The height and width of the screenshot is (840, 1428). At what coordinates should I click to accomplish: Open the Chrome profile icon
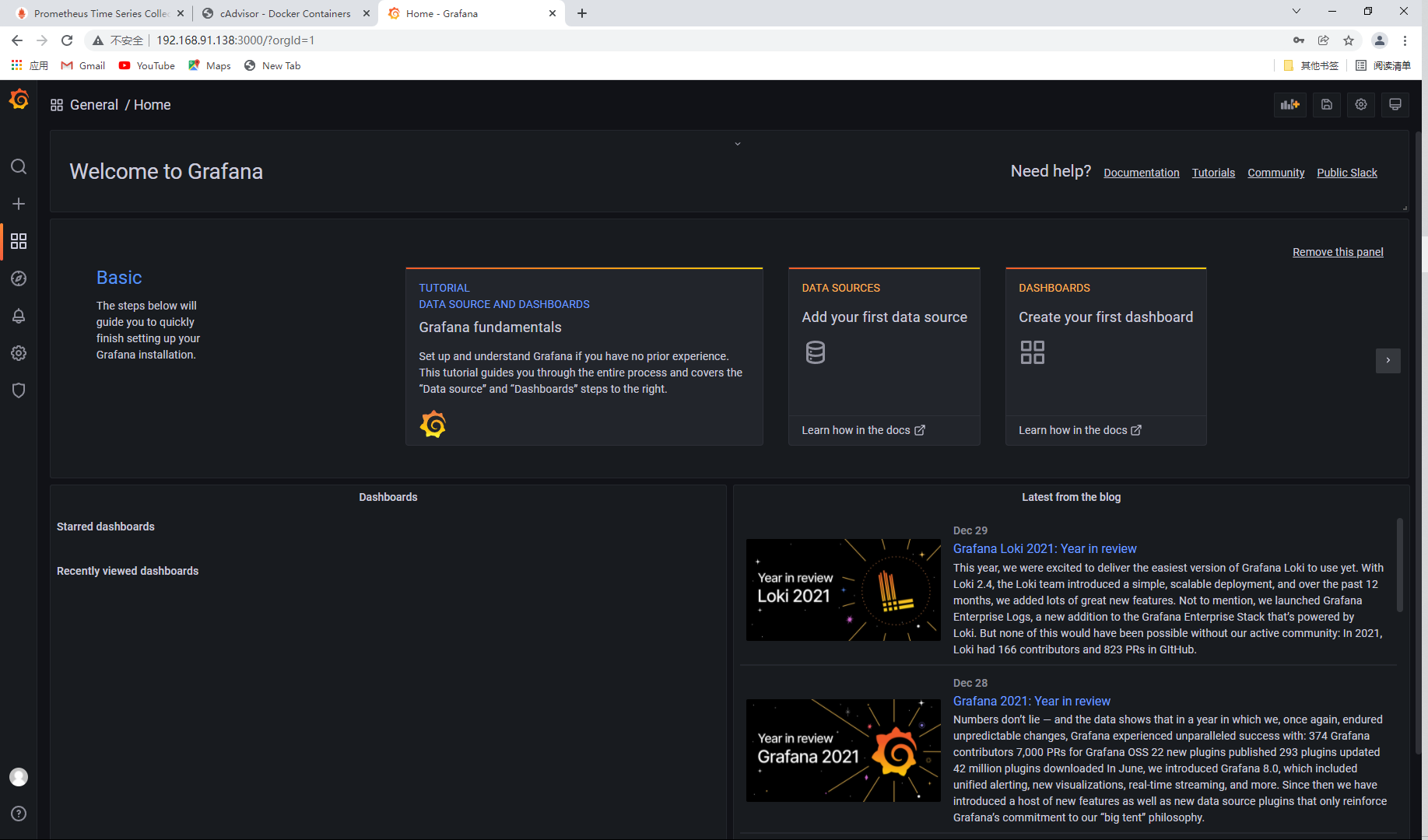(1380, 40)
